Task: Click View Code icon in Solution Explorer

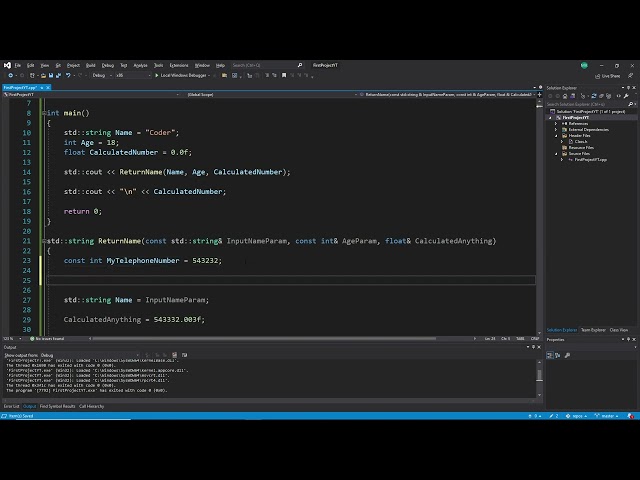Action: [618, 96]
